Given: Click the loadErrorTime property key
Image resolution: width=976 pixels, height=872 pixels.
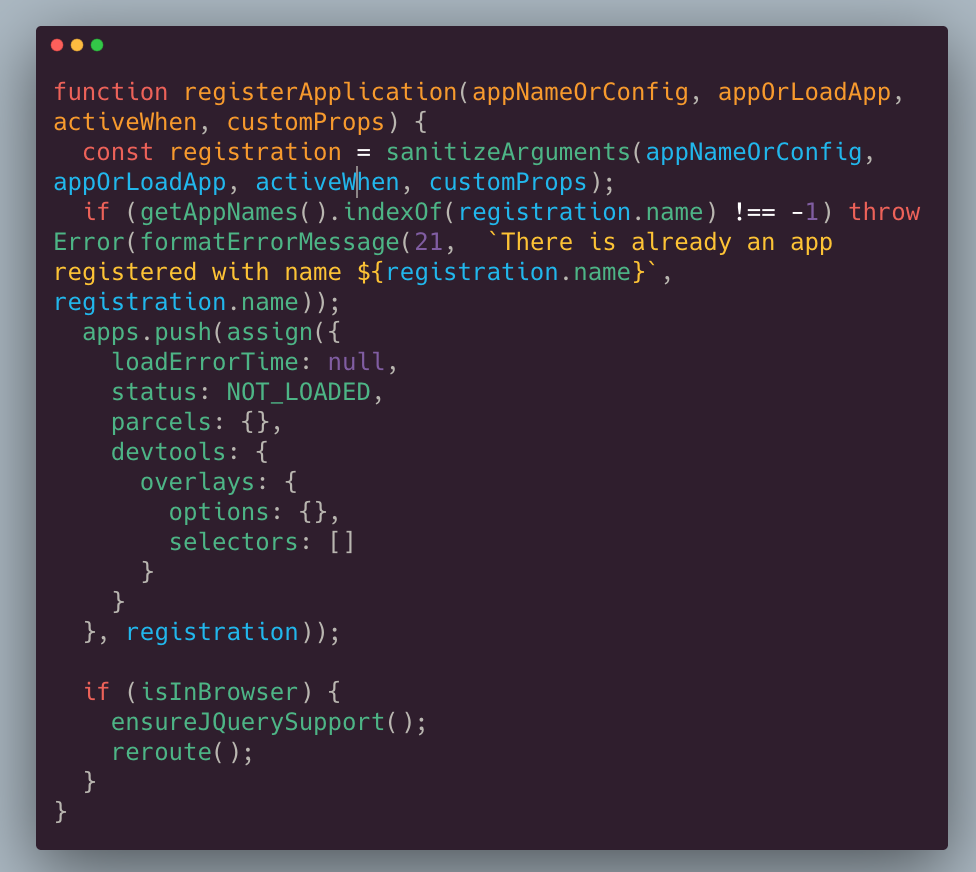Looking at the screenshot, I should point(205,362).
